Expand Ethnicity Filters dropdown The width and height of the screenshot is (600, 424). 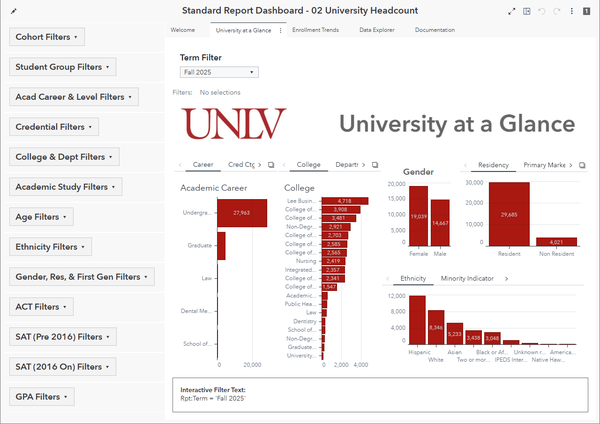[x=51, y=247]
